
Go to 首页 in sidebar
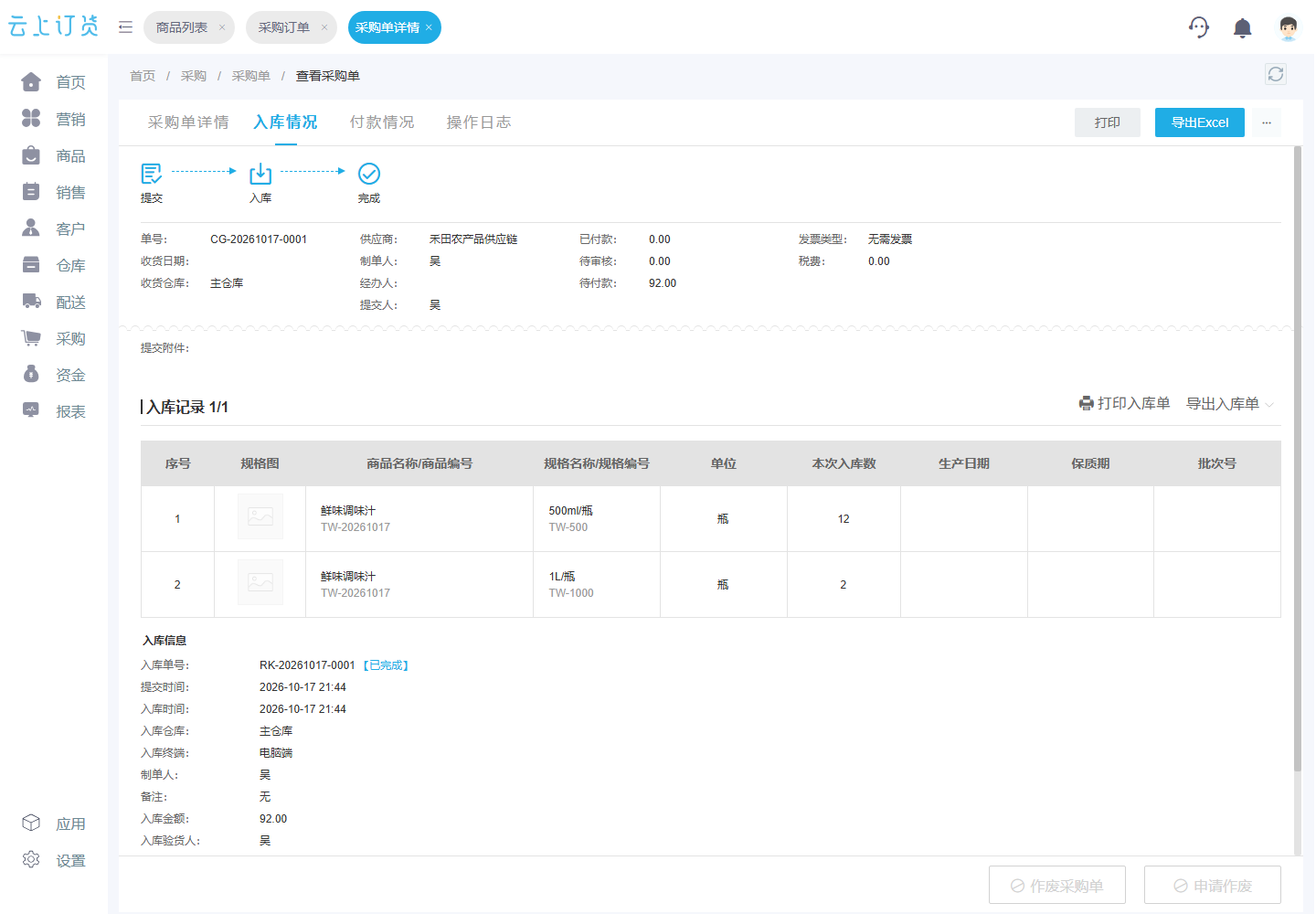[x=54, y=82]
